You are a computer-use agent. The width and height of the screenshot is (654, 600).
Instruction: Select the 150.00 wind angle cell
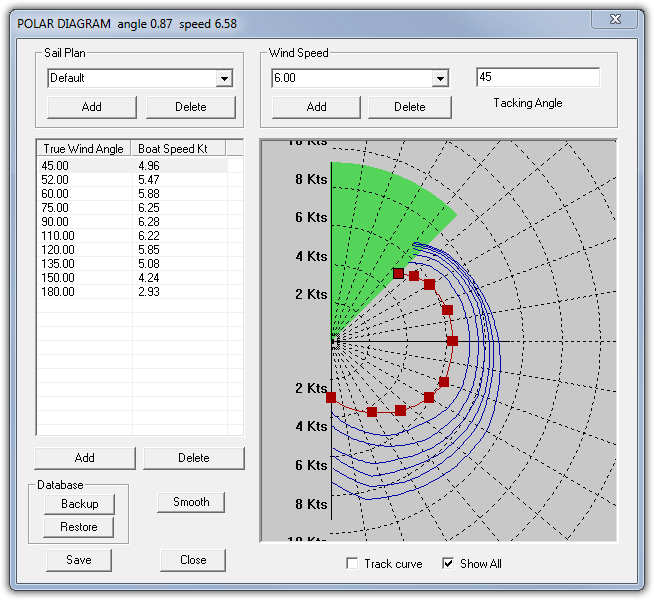[x=58, y=278]
